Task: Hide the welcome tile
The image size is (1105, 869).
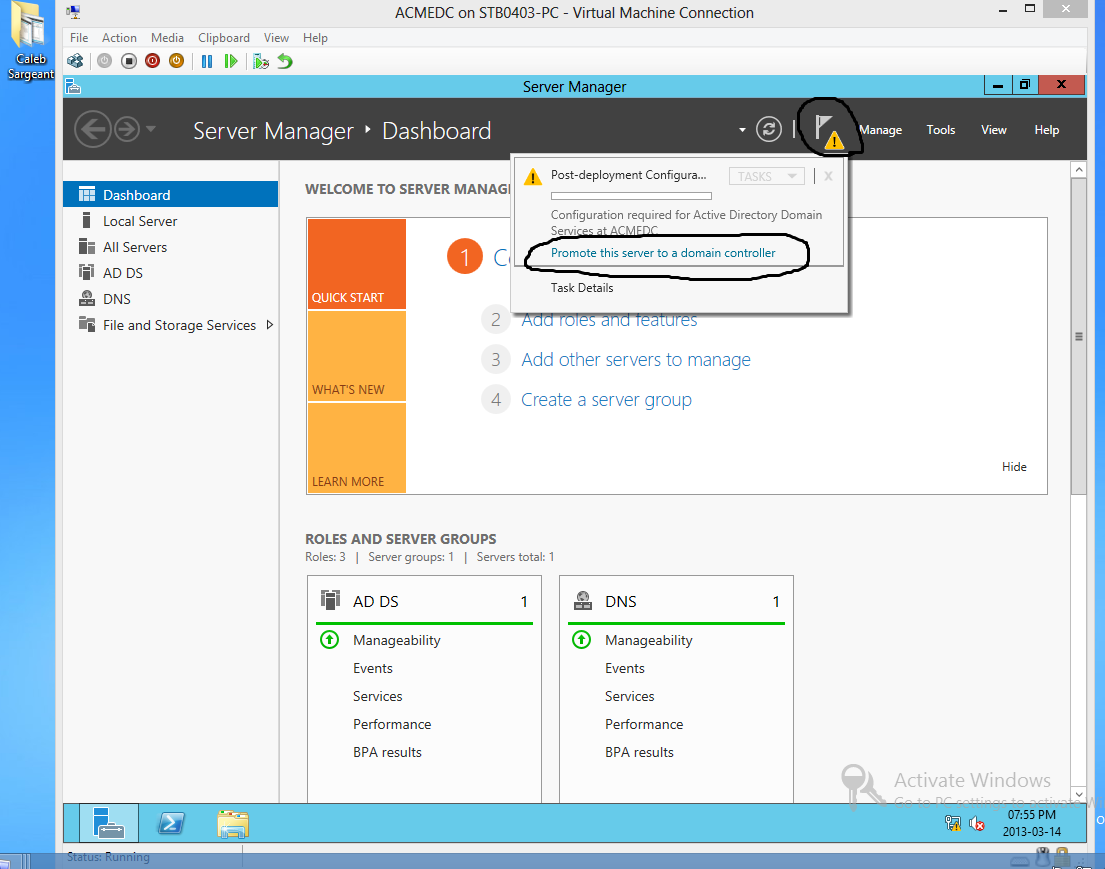Action: [1014, 467]
